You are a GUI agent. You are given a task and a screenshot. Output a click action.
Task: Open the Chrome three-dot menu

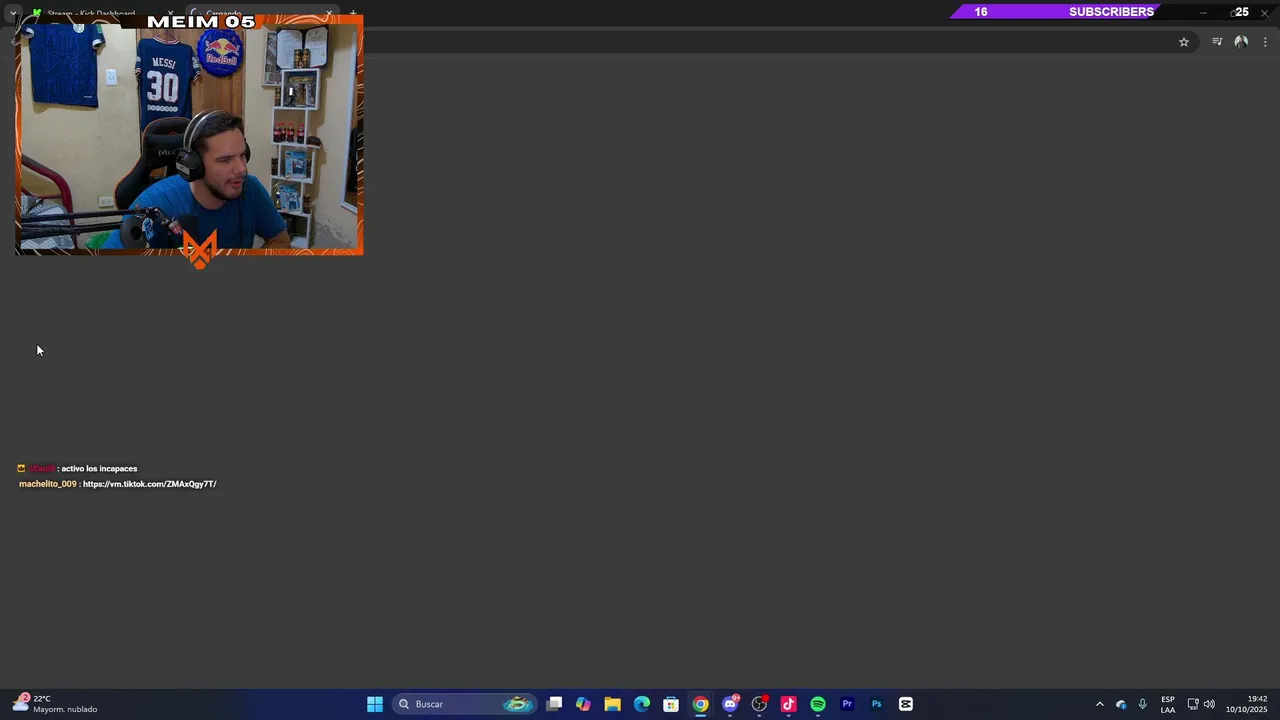point(1265,42)
